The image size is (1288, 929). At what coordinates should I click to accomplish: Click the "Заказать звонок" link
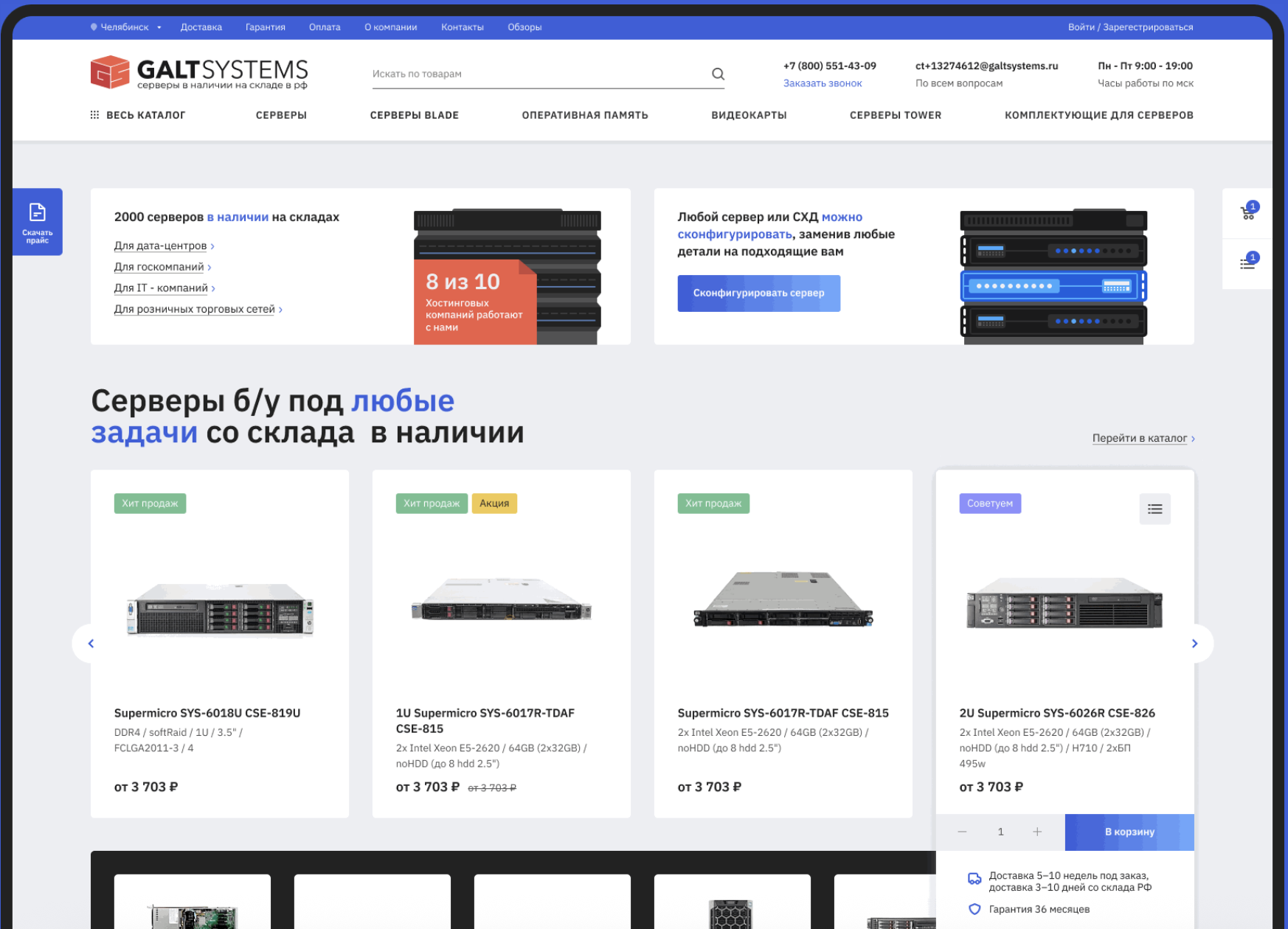click(822, 83)
